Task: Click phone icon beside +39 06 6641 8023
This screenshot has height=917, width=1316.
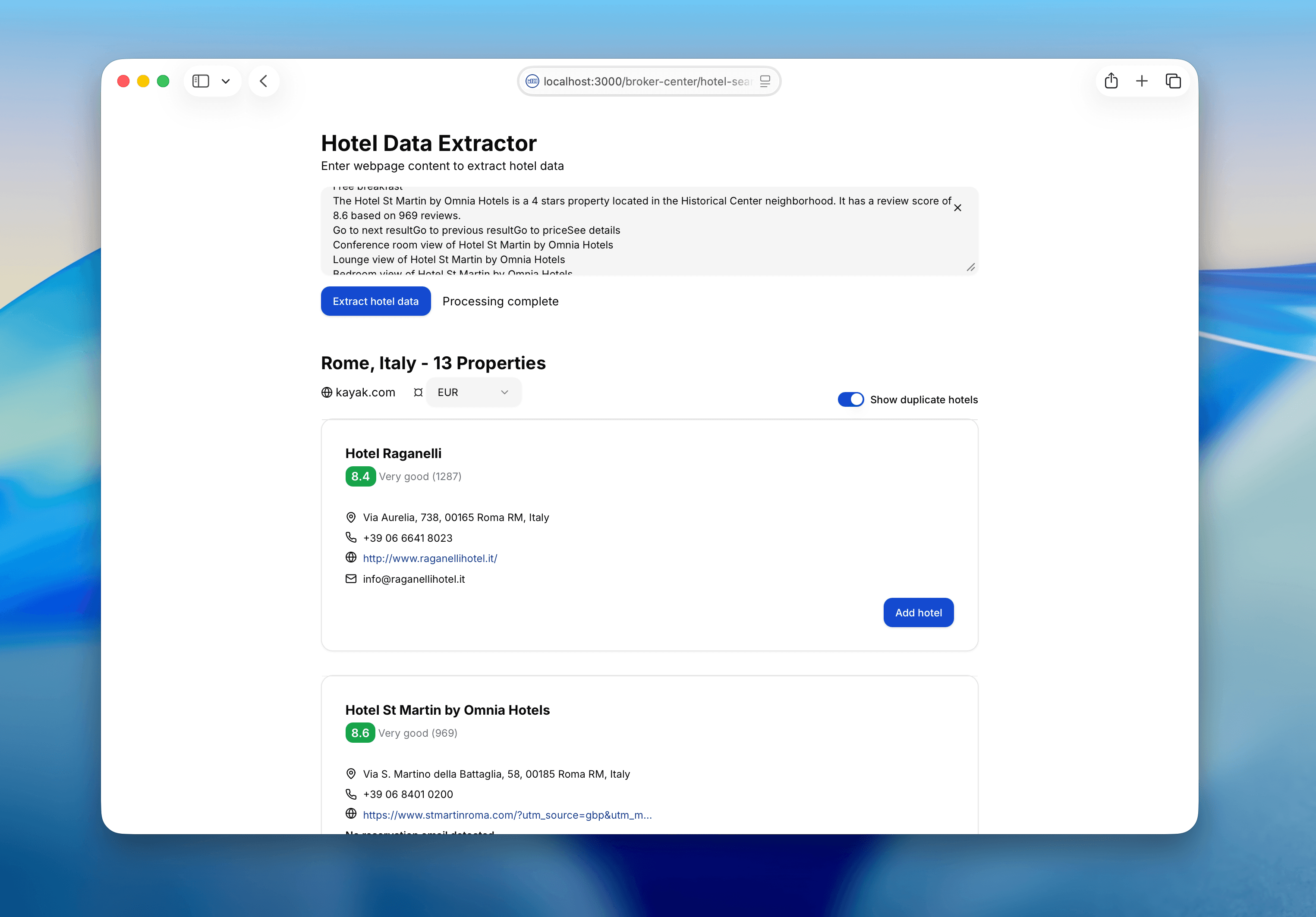Action: (x=351, y=537)
